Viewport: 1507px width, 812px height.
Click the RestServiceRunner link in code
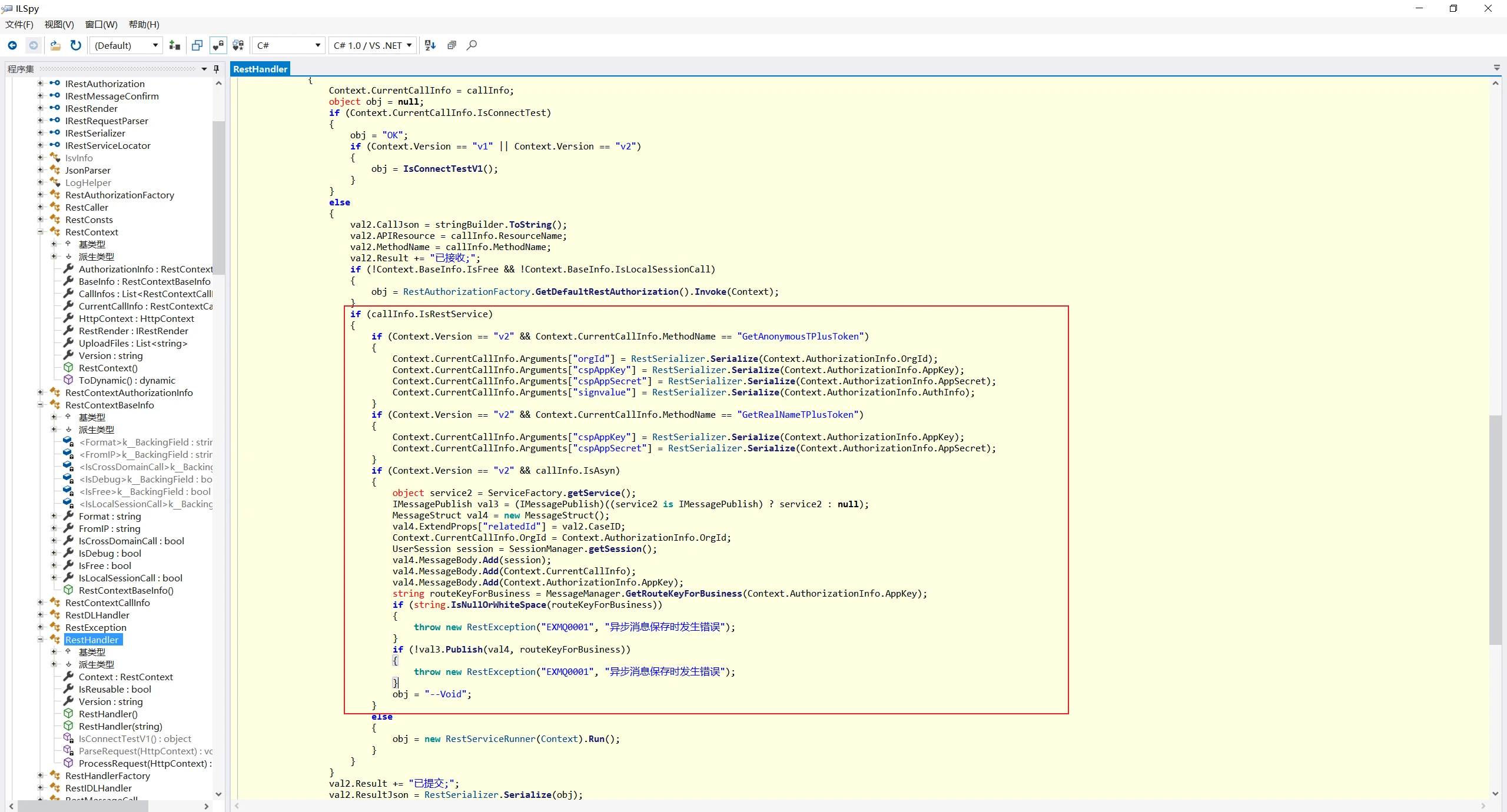490,739
